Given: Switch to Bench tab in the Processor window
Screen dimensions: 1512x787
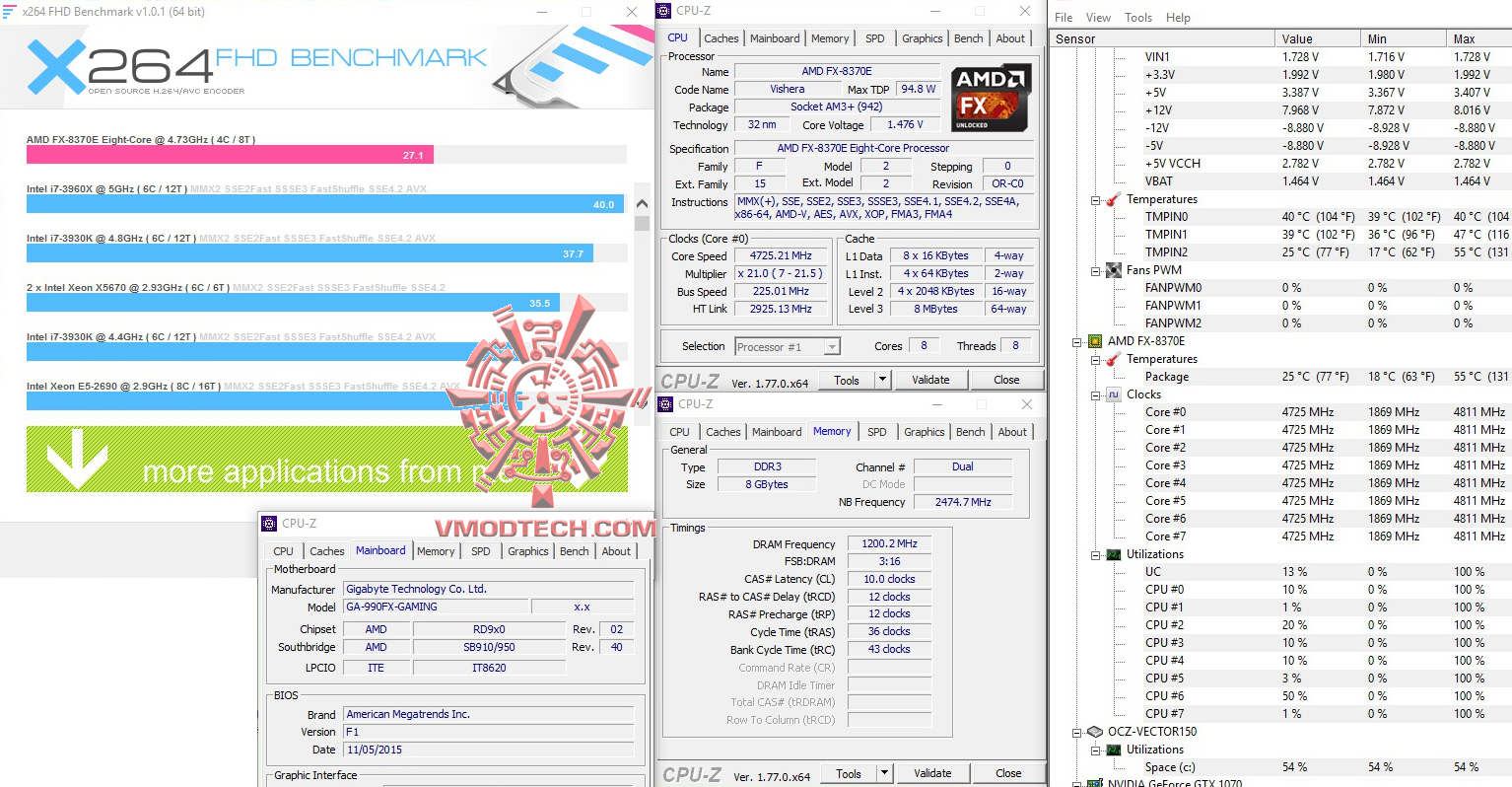Looking at the screenshot, I should click(969, 38).
